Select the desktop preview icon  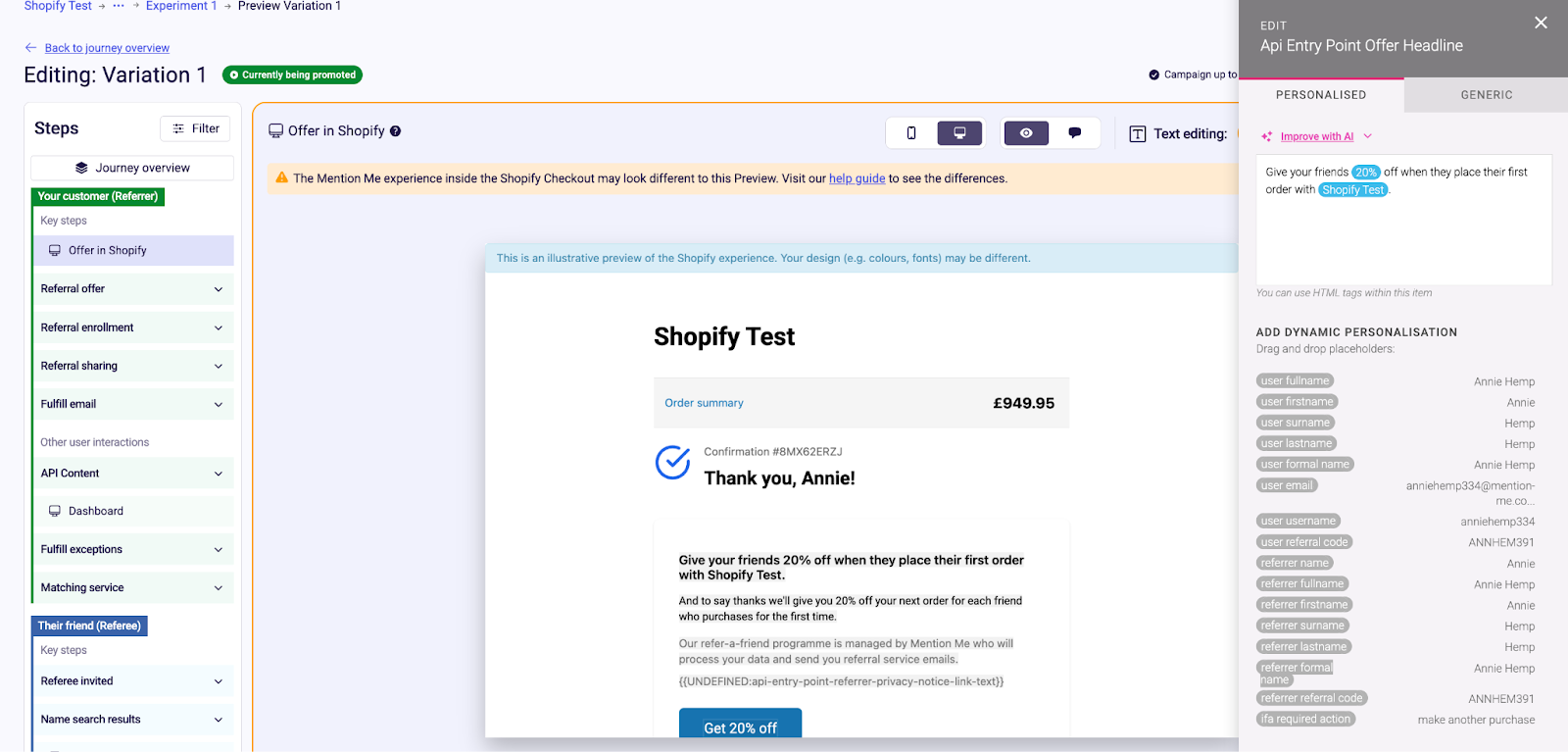pos(959,133)
